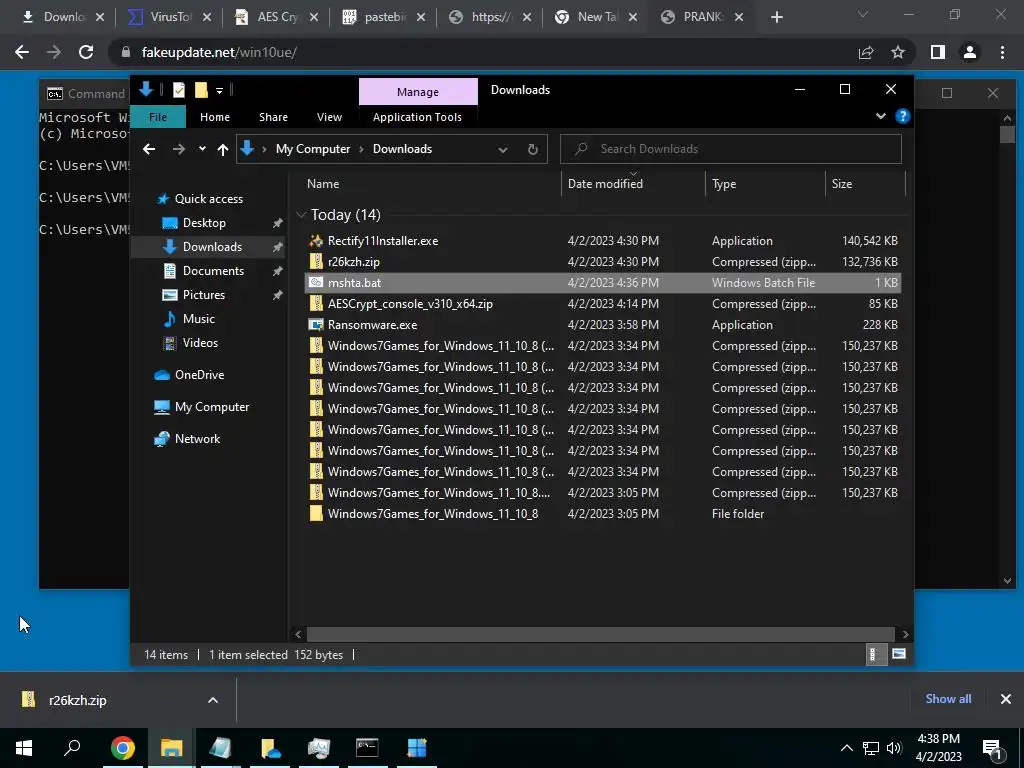The width and height of the screenshot is (1024, 768).
Task: Open the Share ribbon tab
Action: 273,117
